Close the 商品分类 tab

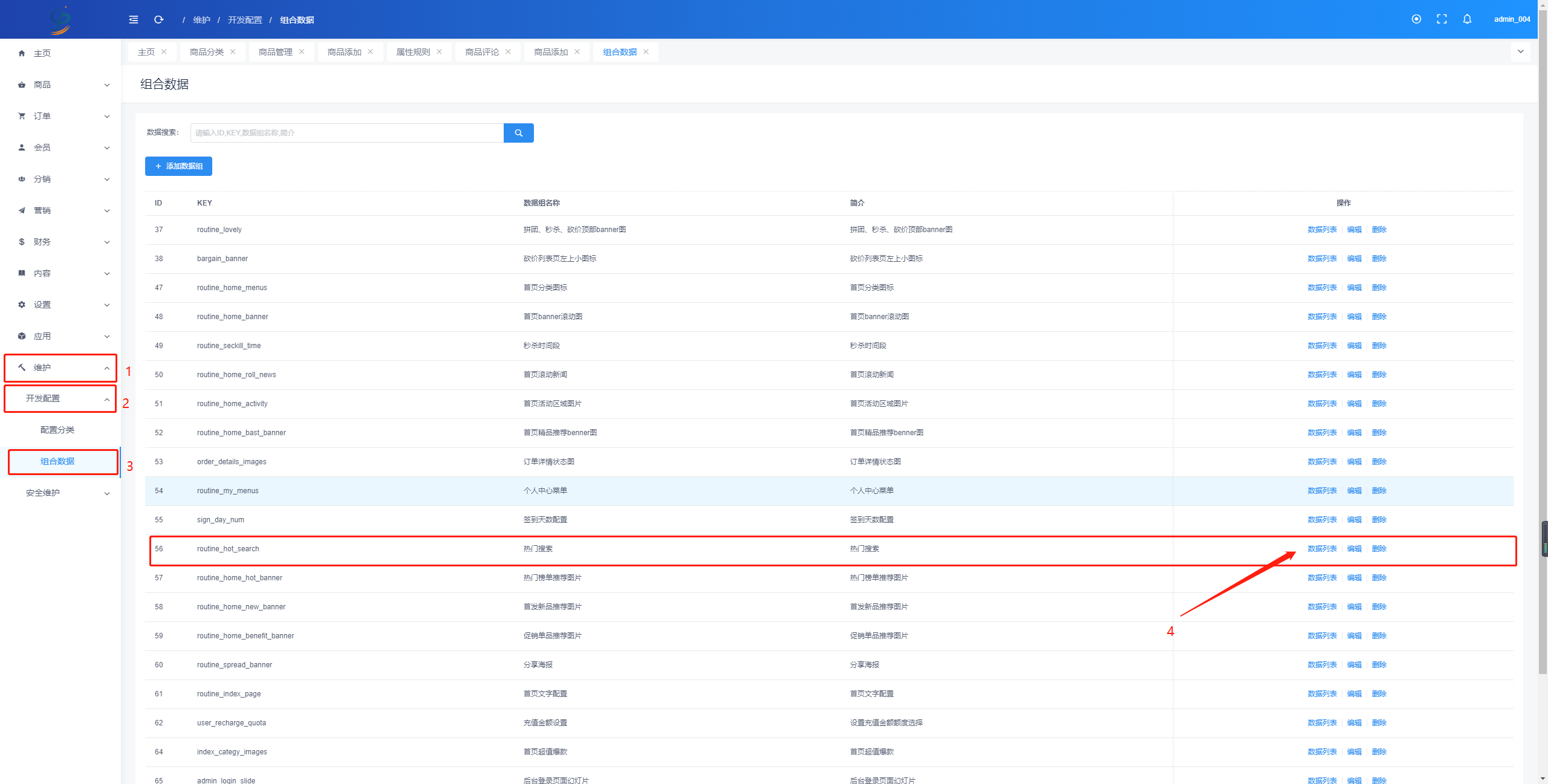coord(233,51)
